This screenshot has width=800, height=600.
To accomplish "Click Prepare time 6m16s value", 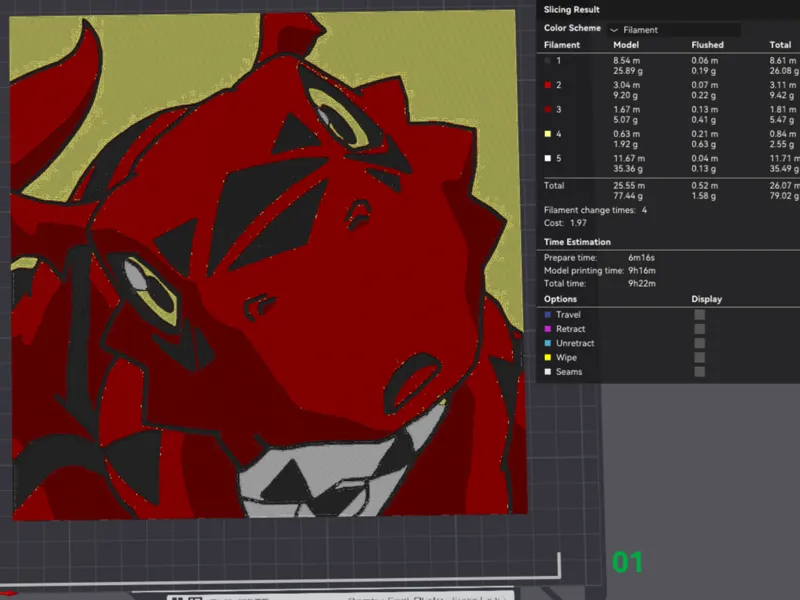I will coord(641,258).
